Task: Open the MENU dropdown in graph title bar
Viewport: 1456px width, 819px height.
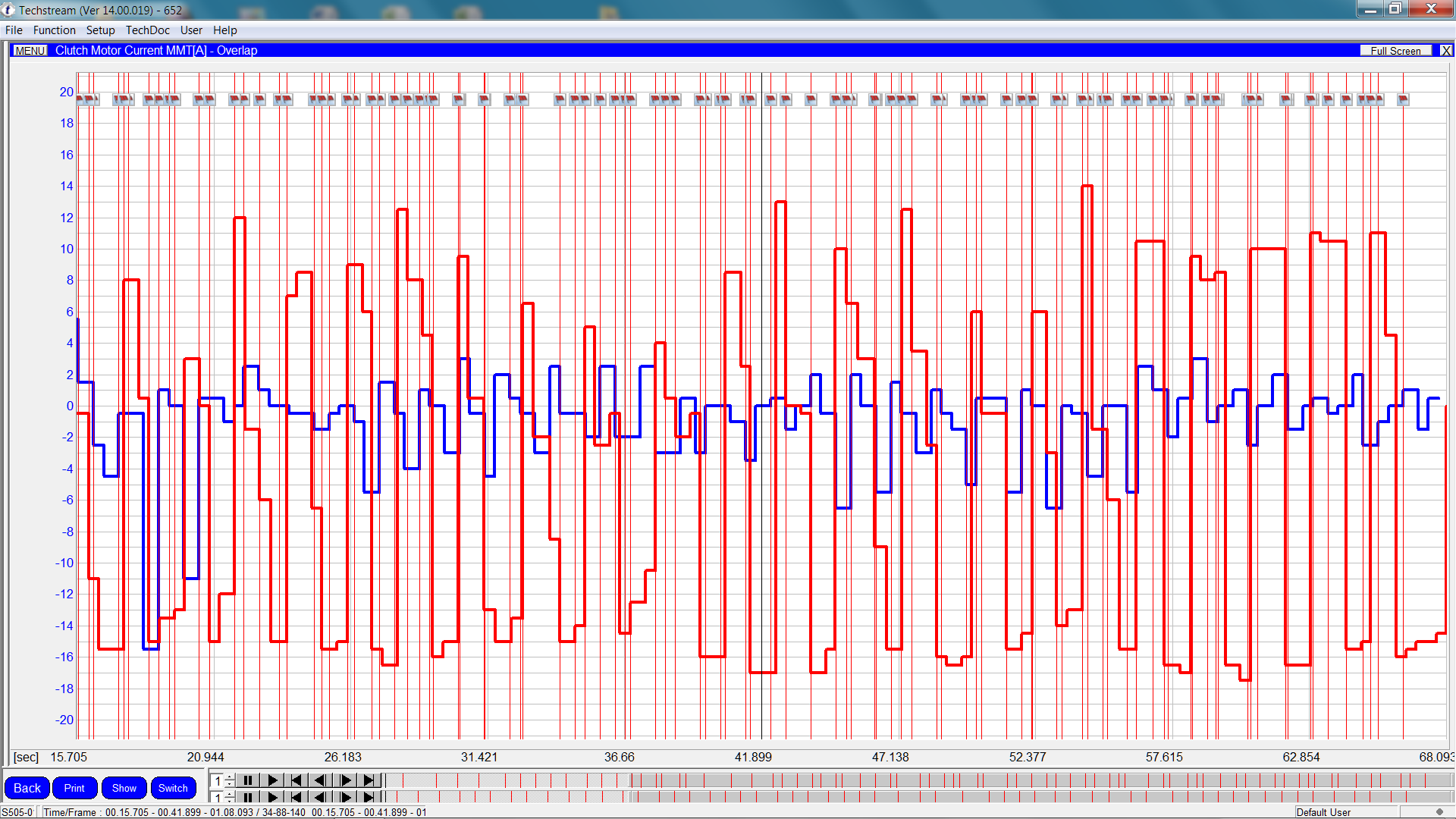Action: click(30, 51)
